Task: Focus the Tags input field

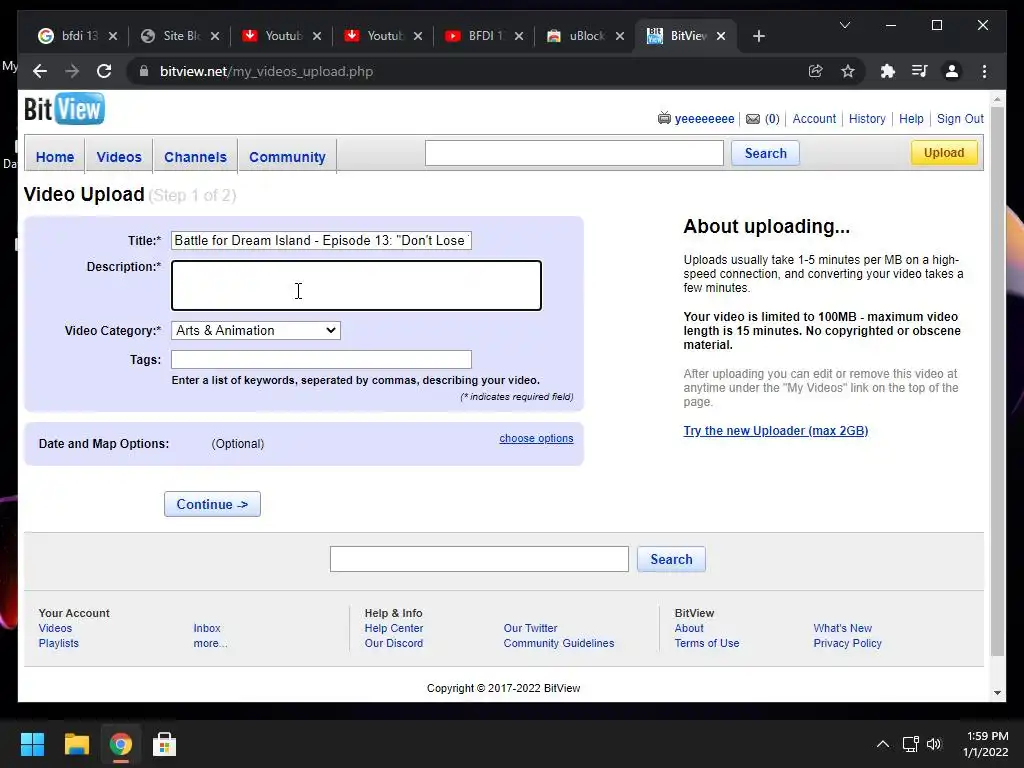Action: [321, 359]
